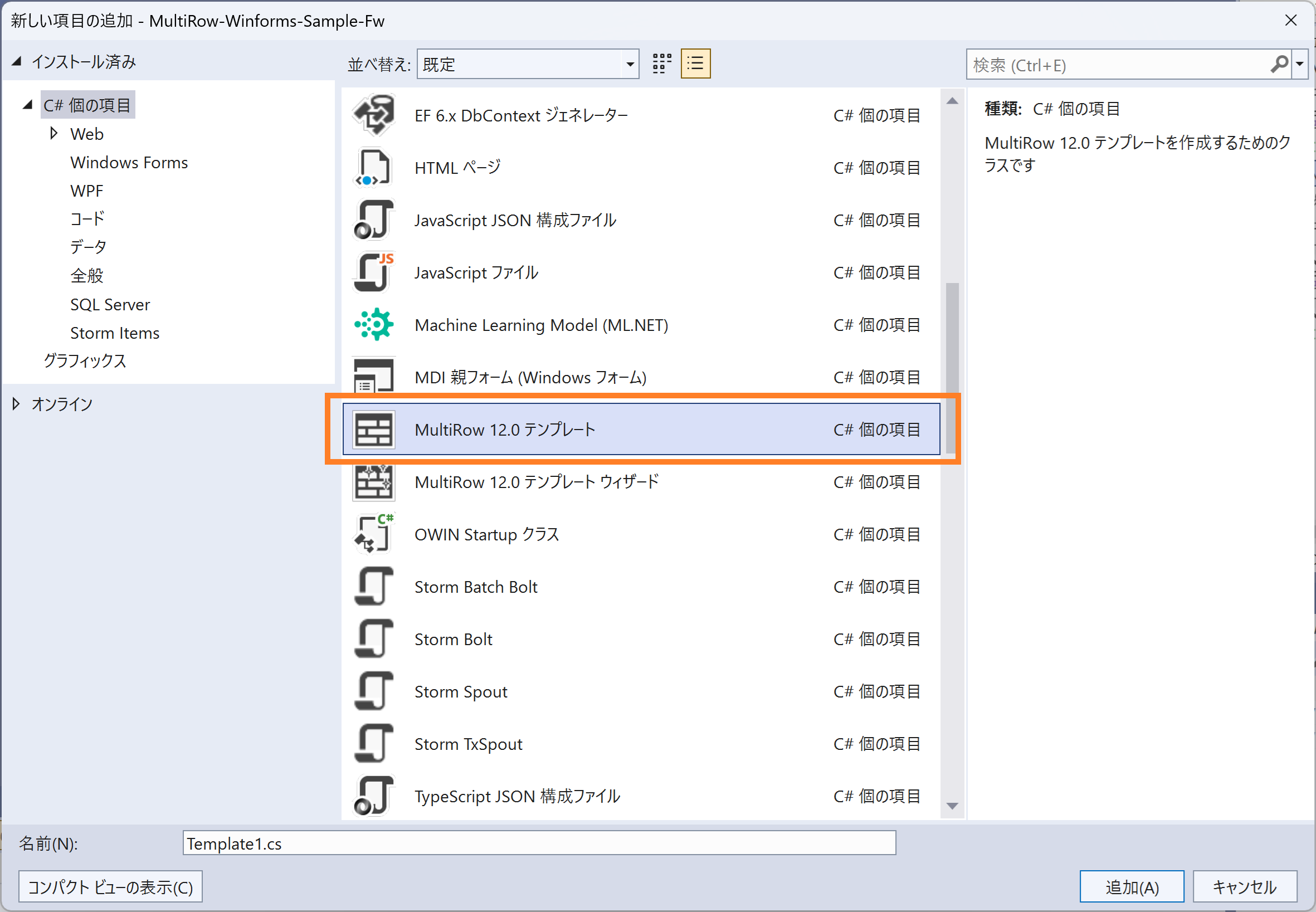Click the HTML page template icon
The height and width of the screenshot is (912, 1316).
point(374,168)
